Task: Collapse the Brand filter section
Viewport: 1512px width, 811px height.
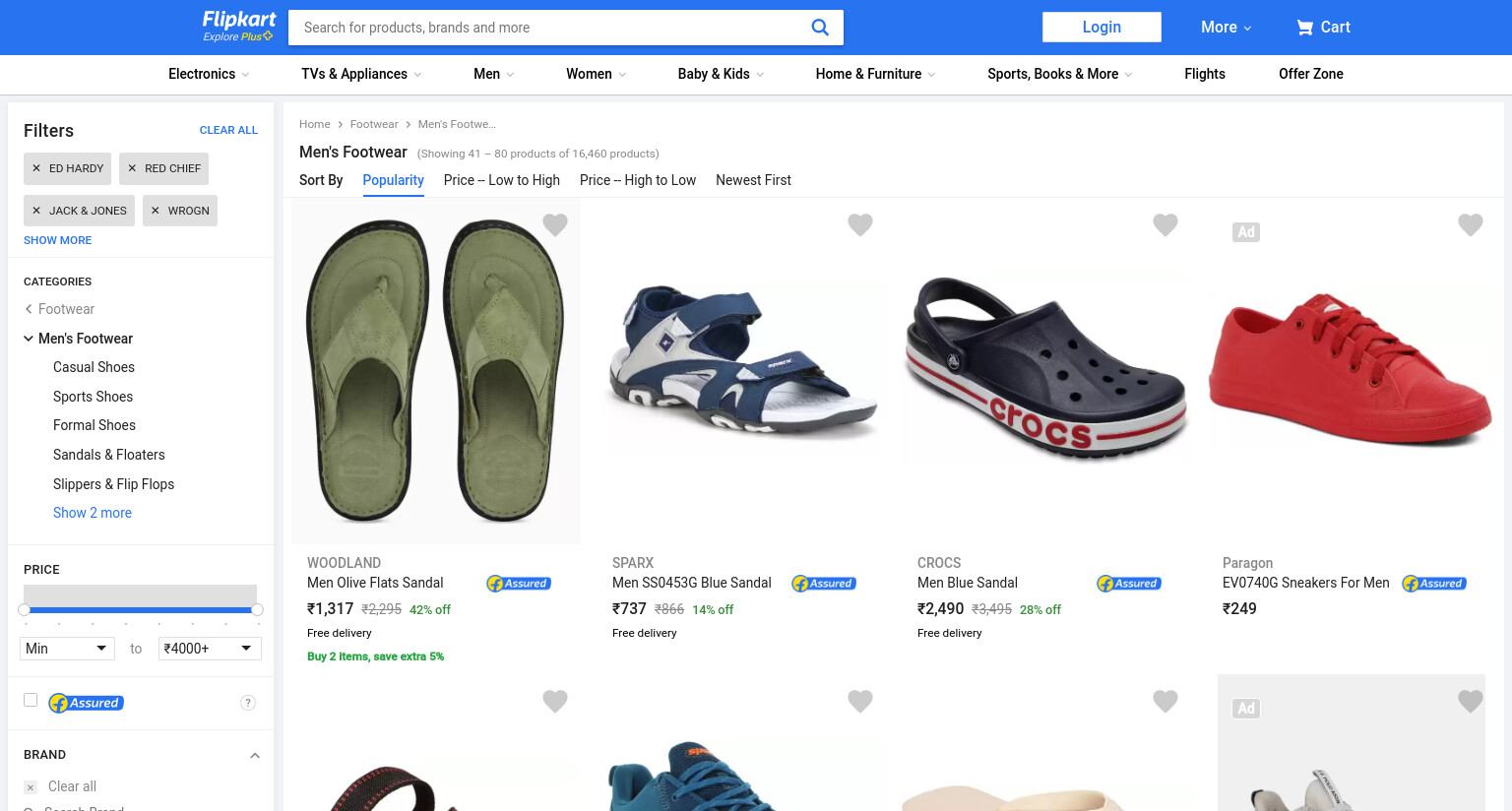Action: point(255,756)
